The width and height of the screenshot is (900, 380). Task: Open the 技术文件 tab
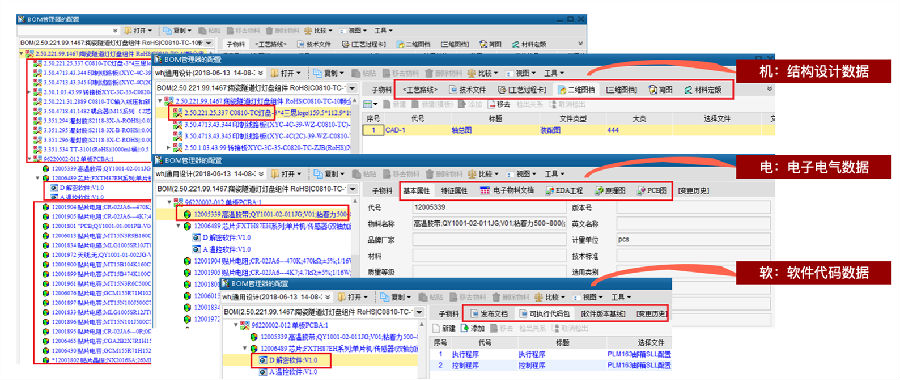(467, 90)
